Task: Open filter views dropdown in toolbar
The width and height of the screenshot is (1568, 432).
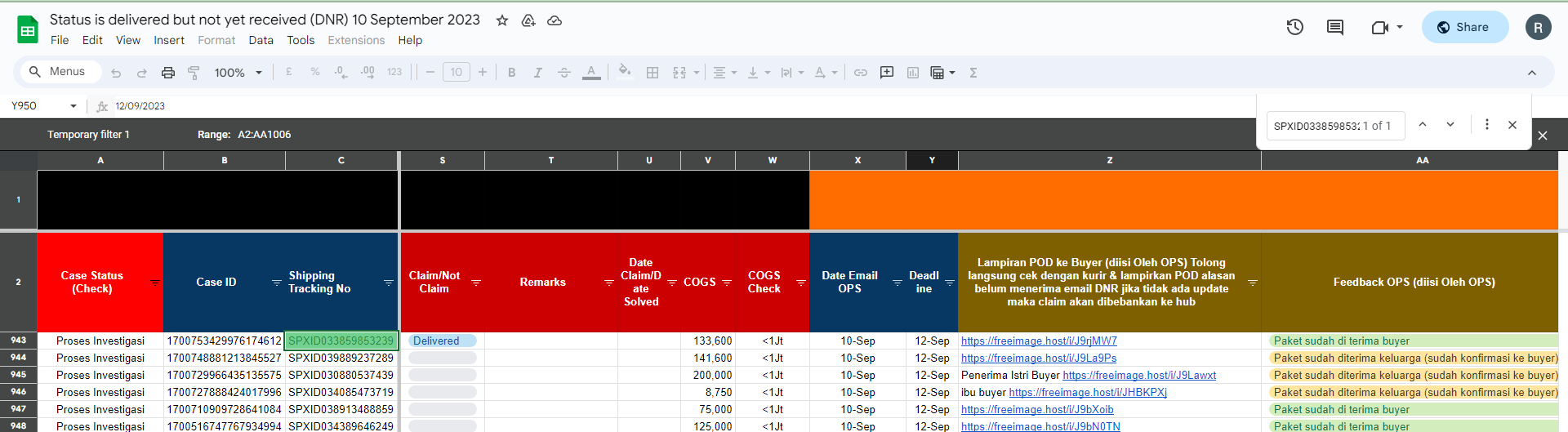Action: click(x=942, y=73)
